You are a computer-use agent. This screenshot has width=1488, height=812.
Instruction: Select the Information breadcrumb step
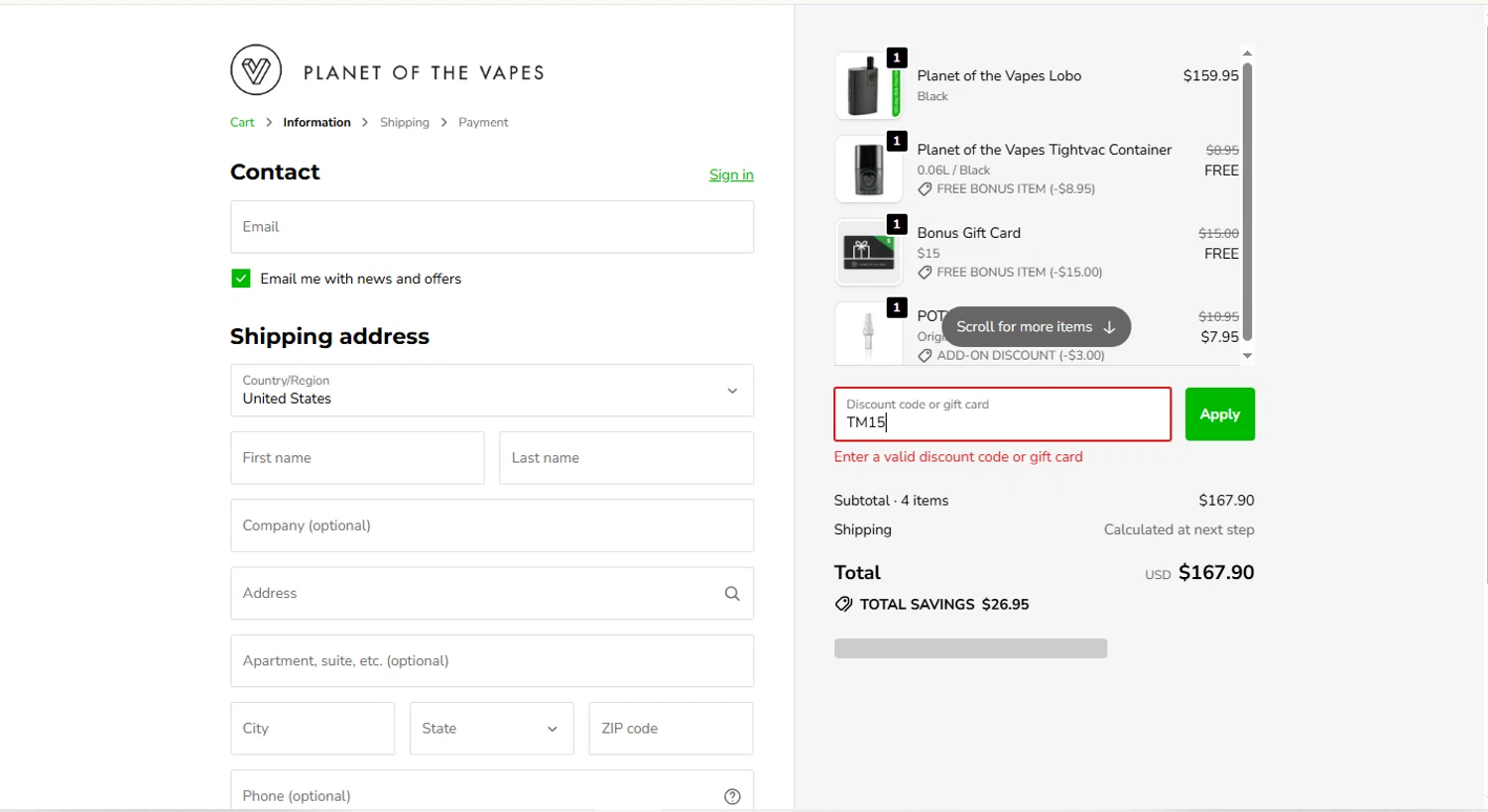(x=316, y=122)
